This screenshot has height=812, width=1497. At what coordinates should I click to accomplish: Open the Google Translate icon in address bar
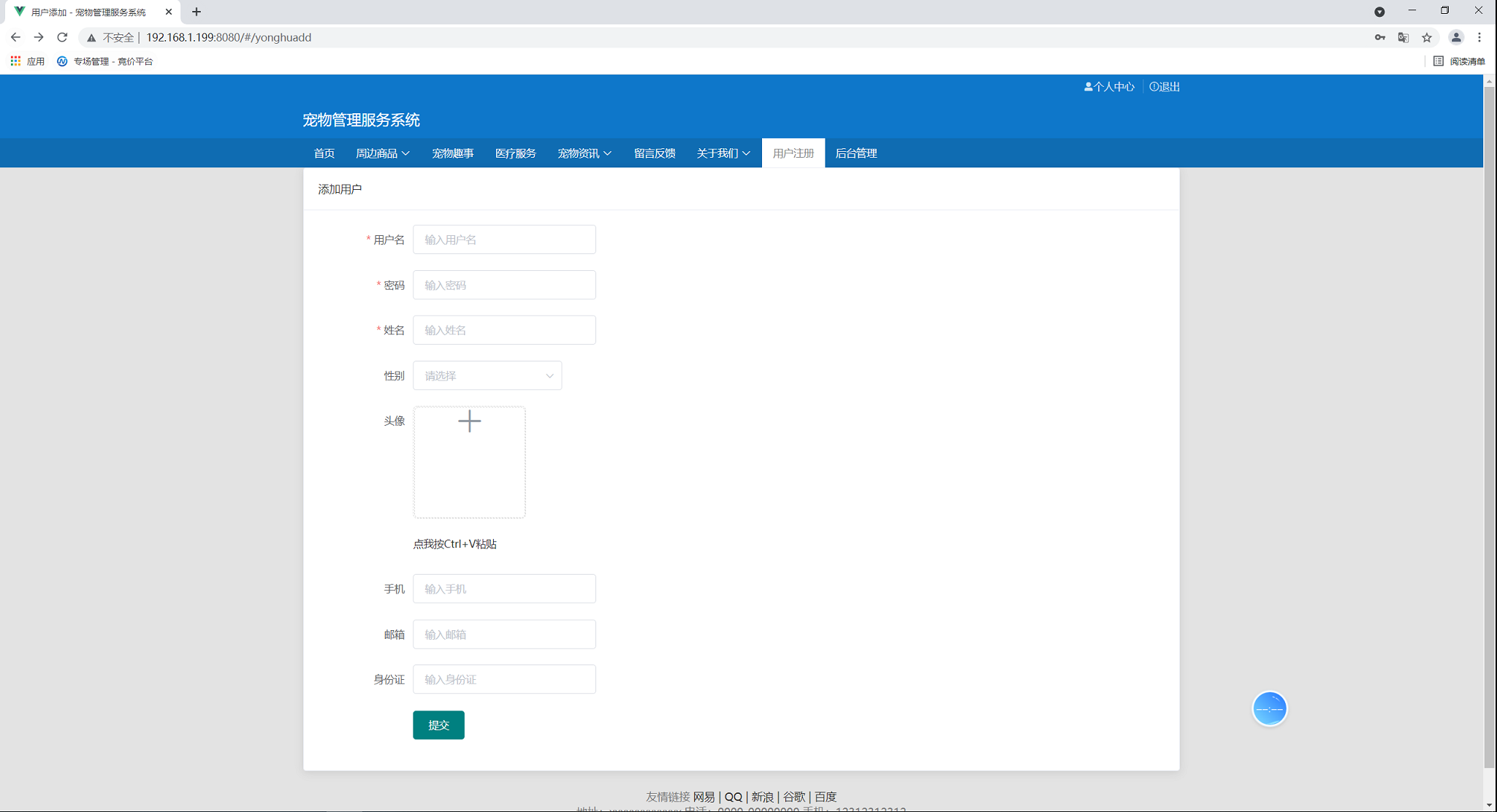pyautogui.click(x=1403, y=37)
